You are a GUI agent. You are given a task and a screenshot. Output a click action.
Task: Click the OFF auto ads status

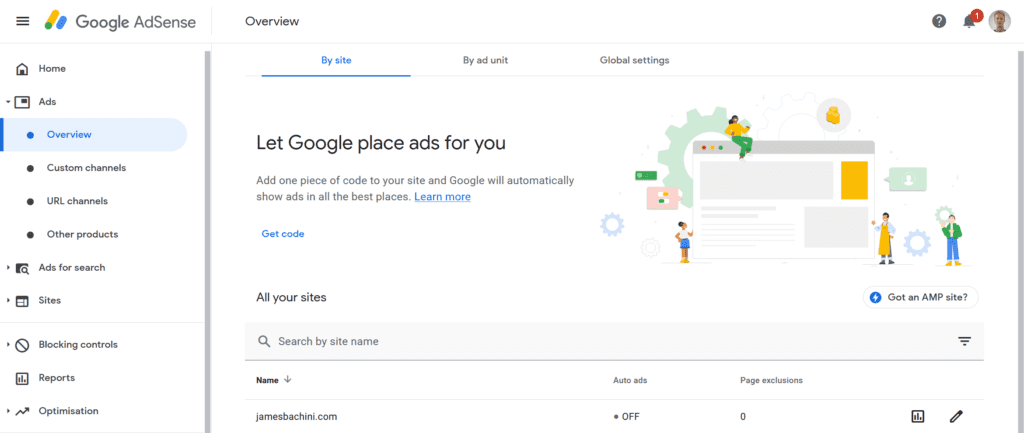[x=626, y=417]
